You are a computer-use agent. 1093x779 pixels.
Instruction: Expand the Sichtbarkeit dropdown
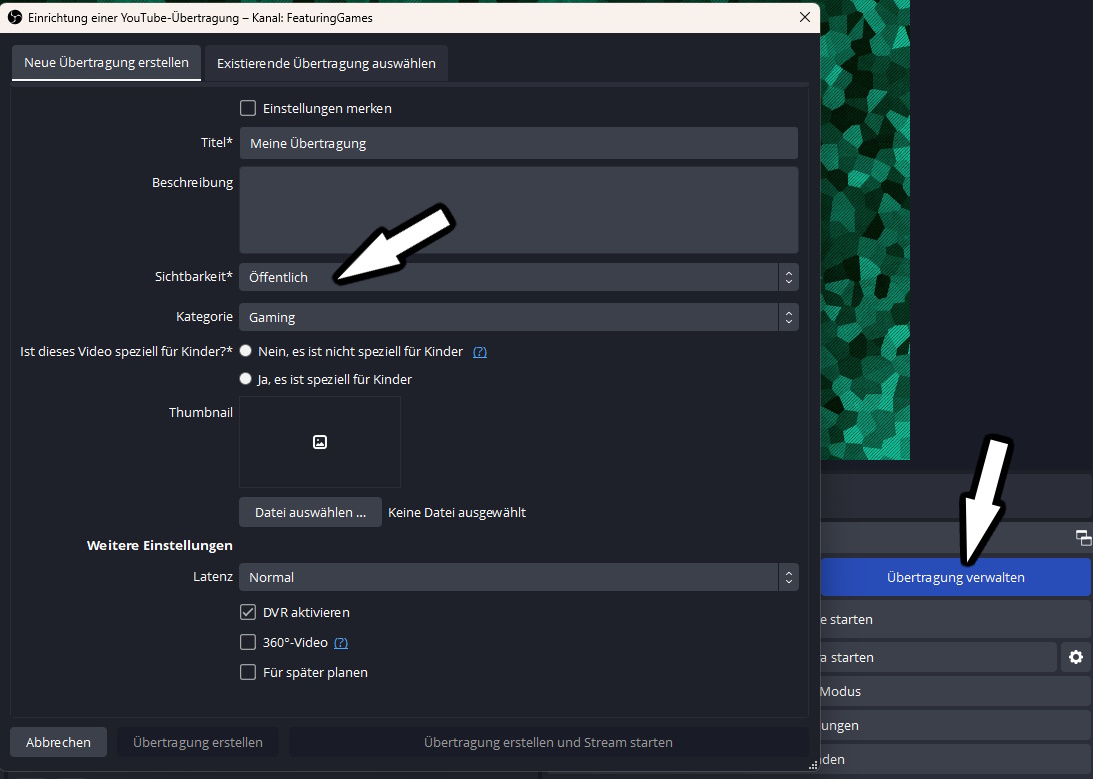pyautogui.click(x=518, y=277)
